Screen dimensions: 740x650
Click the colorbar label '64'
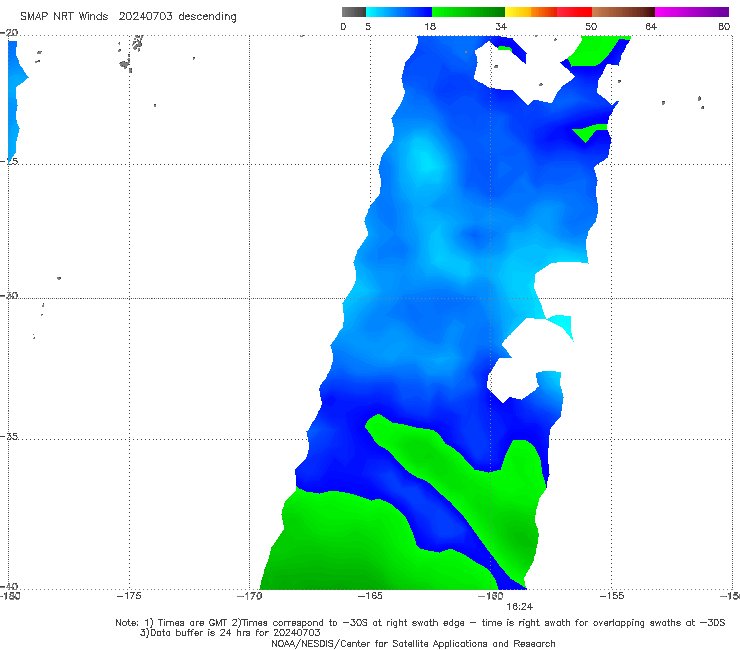coord(651,26)
